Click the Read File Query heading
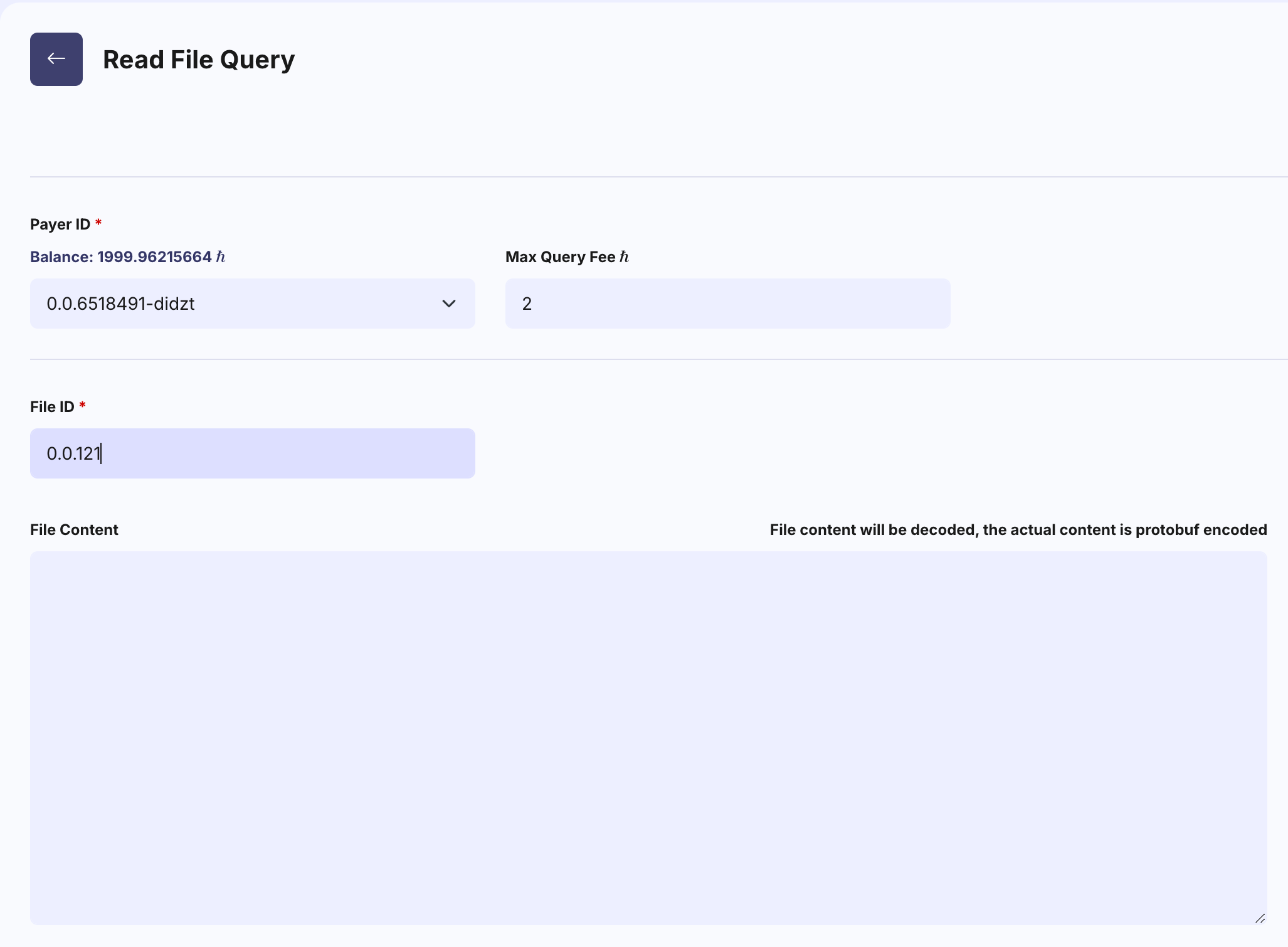Image resolution: width=1288 pixels, height=947 pixels. [x=199, y=60]
